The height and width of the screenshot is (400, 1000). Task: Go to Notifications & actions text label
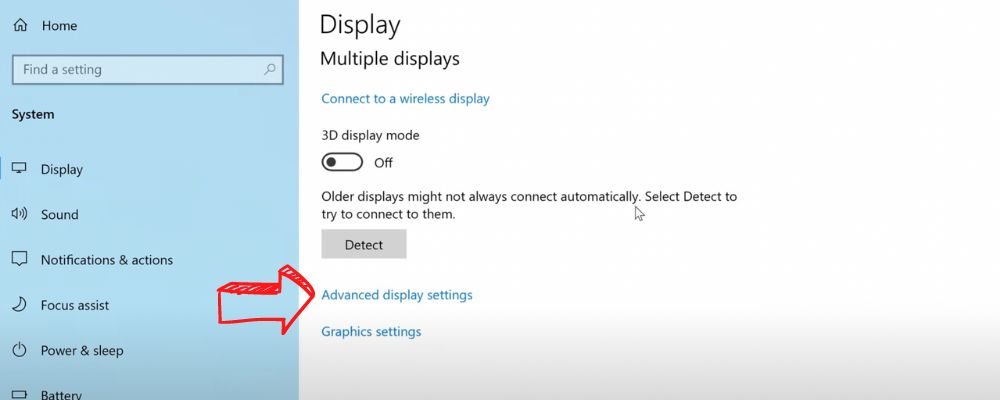point(107,260)
